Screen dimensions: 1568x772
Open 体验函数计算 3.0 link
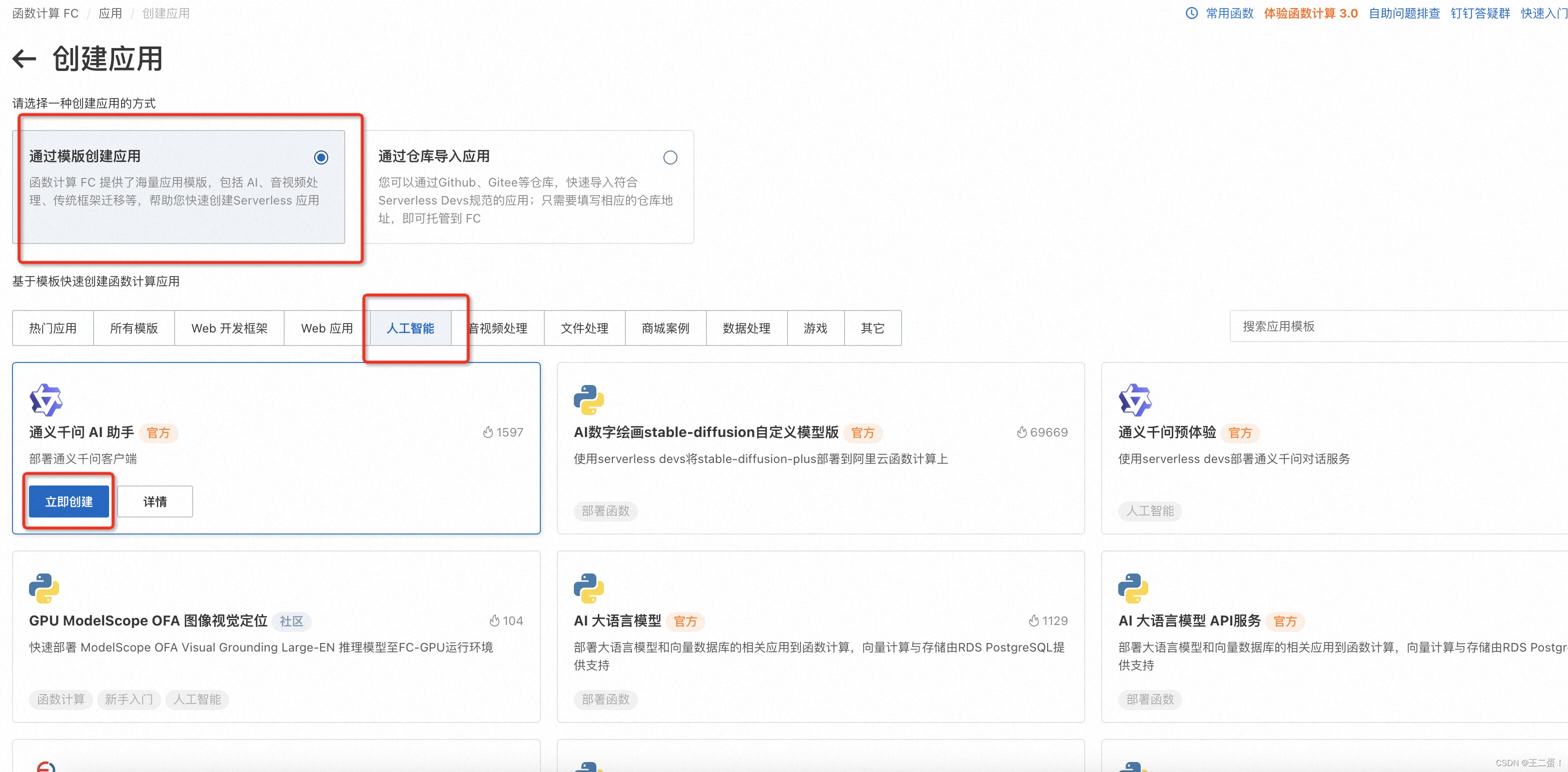[x=1310, y=13]
